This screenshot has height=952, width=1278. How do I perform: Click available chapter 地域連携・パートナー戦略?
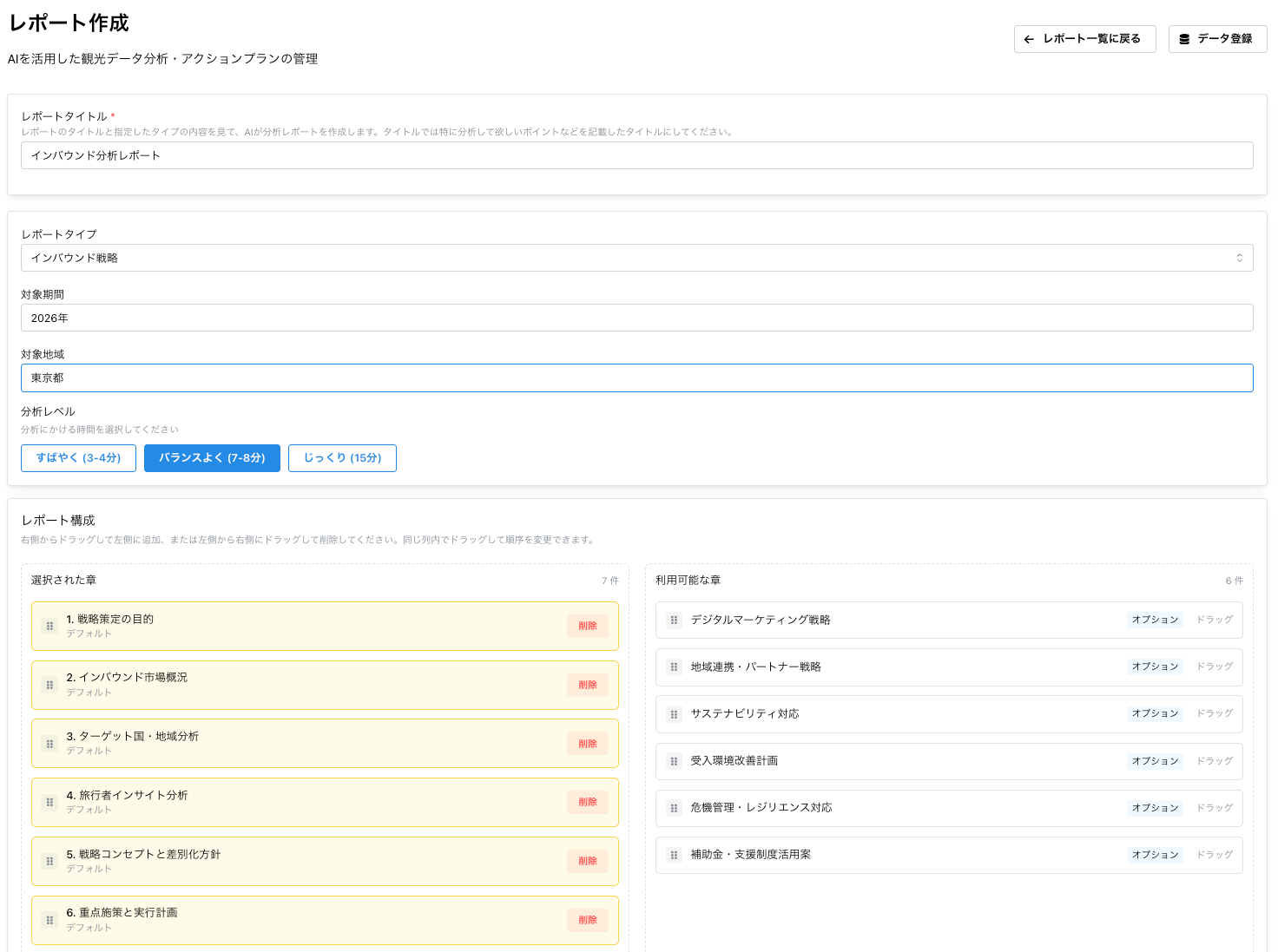click(755, 666)
